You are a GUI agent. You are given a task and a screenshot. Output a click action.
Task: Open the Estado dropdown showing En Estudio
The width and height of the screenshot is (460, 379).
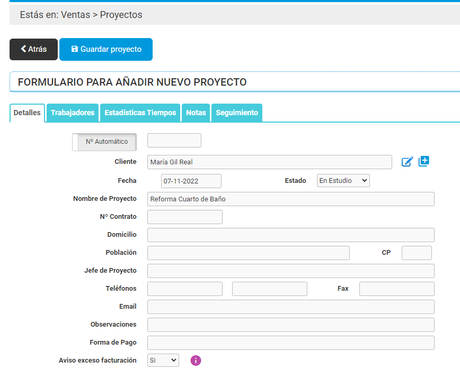[x=343, y=181]
